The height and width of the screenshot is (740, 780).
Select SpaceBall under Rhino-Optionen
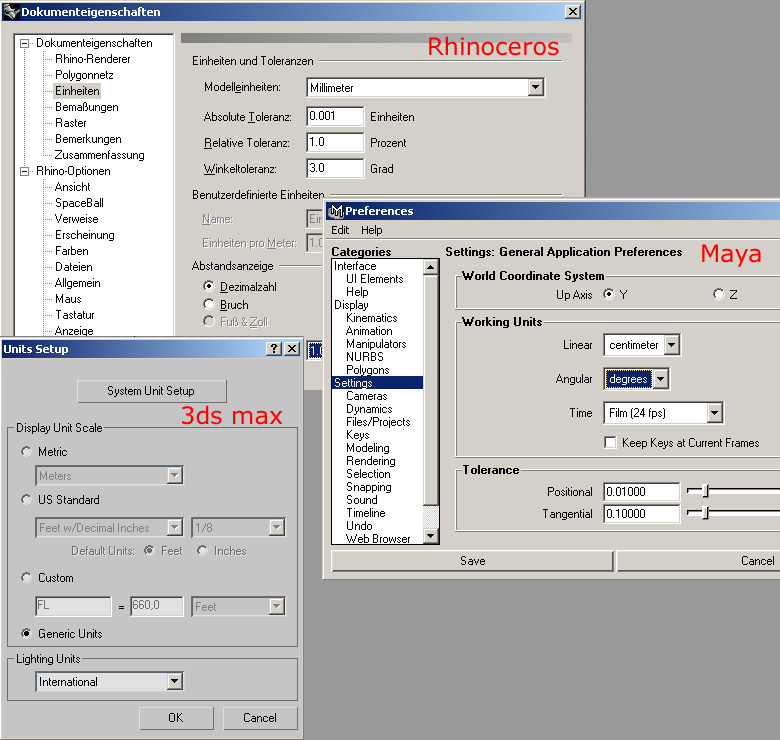79,203
